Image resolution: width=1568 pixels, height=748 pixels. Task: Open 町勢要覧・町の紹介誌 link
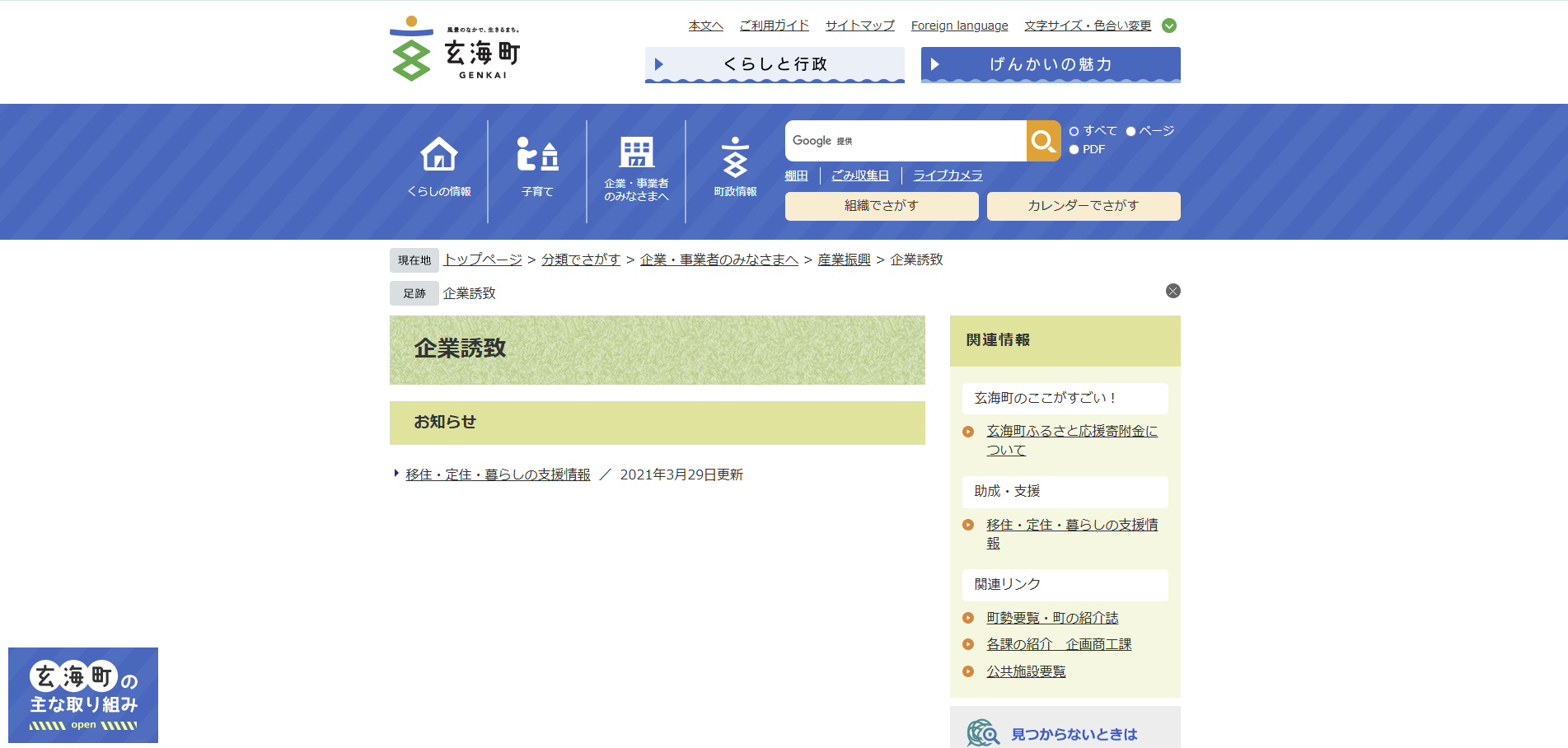click(x=1052, y=618)
